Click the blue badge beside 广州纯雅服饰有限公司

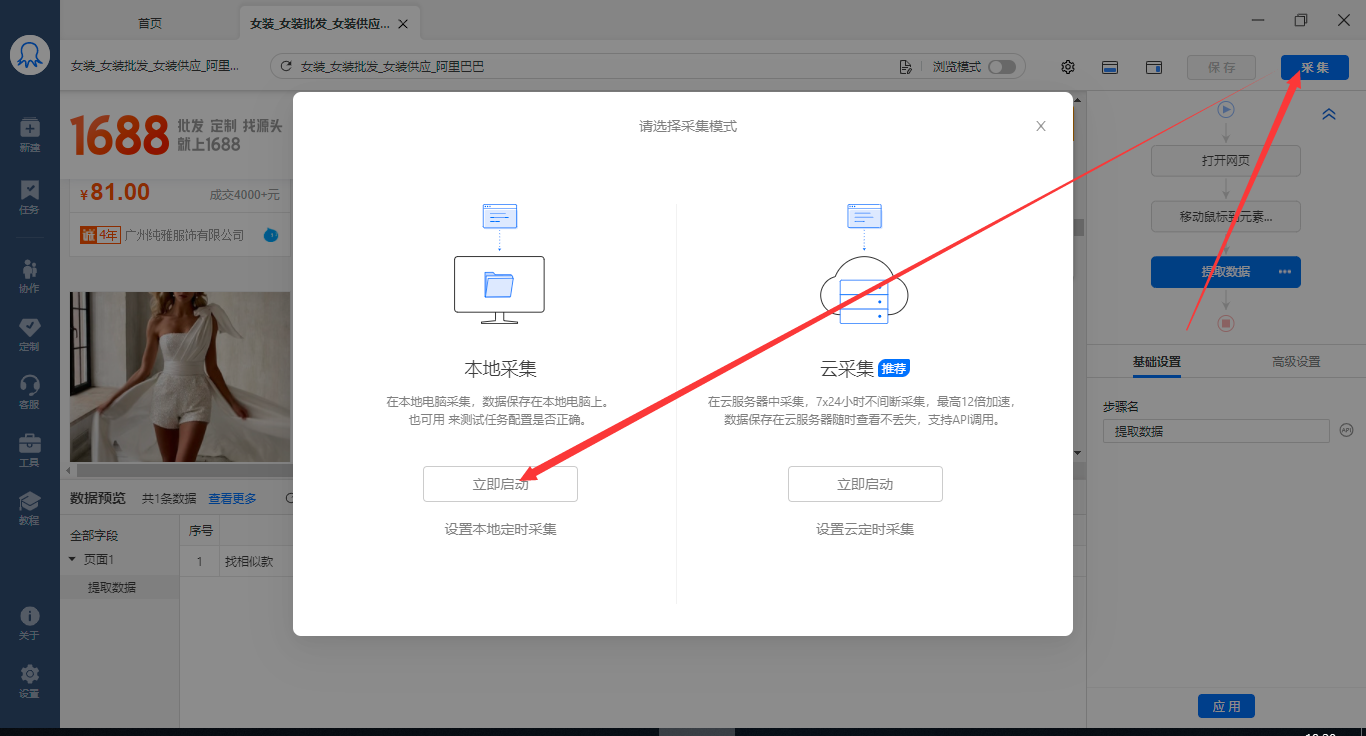point(270,235)
